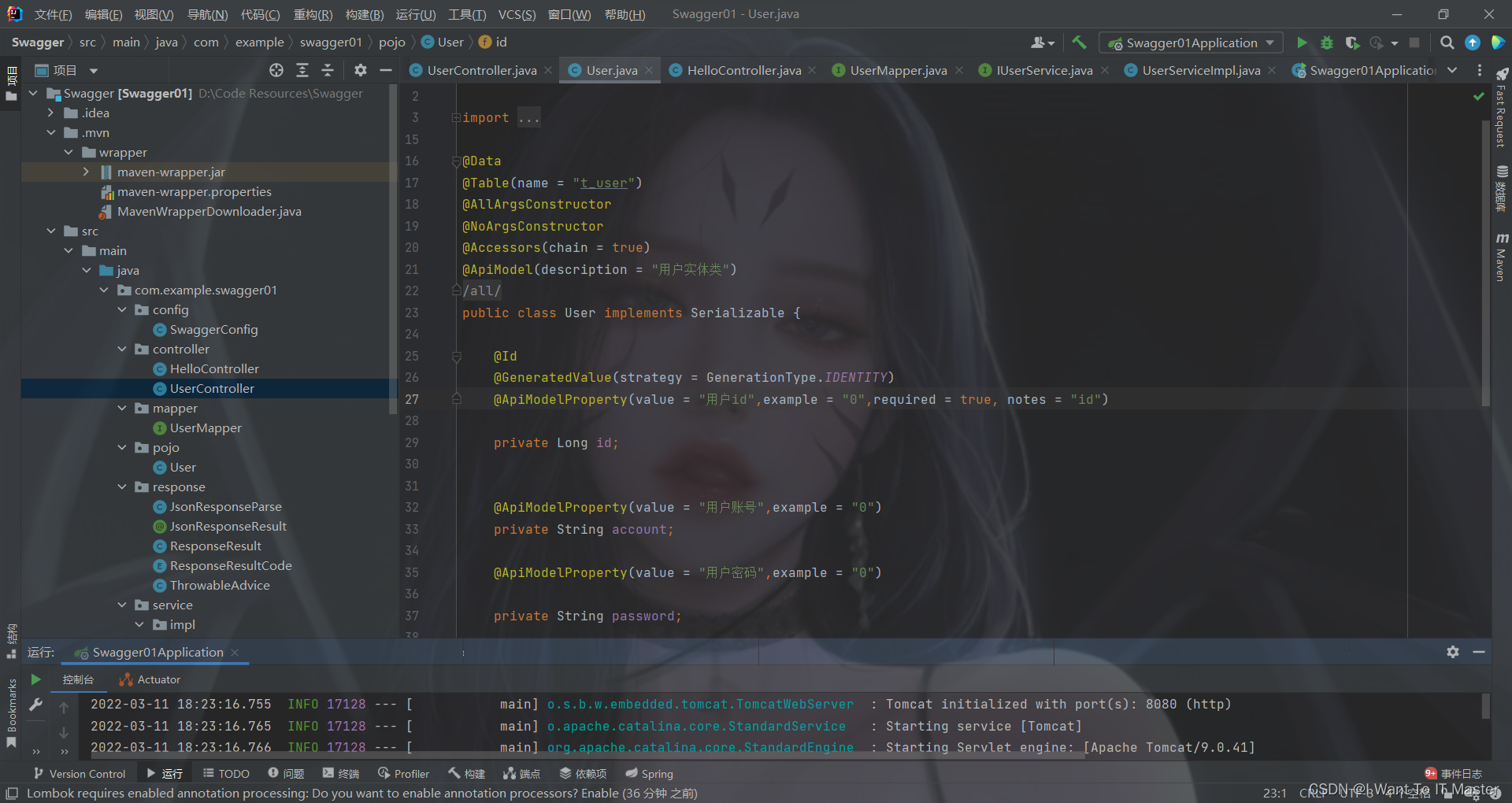
Task: Start debugging with the bug icon
Action: (x=1327, y=43)
